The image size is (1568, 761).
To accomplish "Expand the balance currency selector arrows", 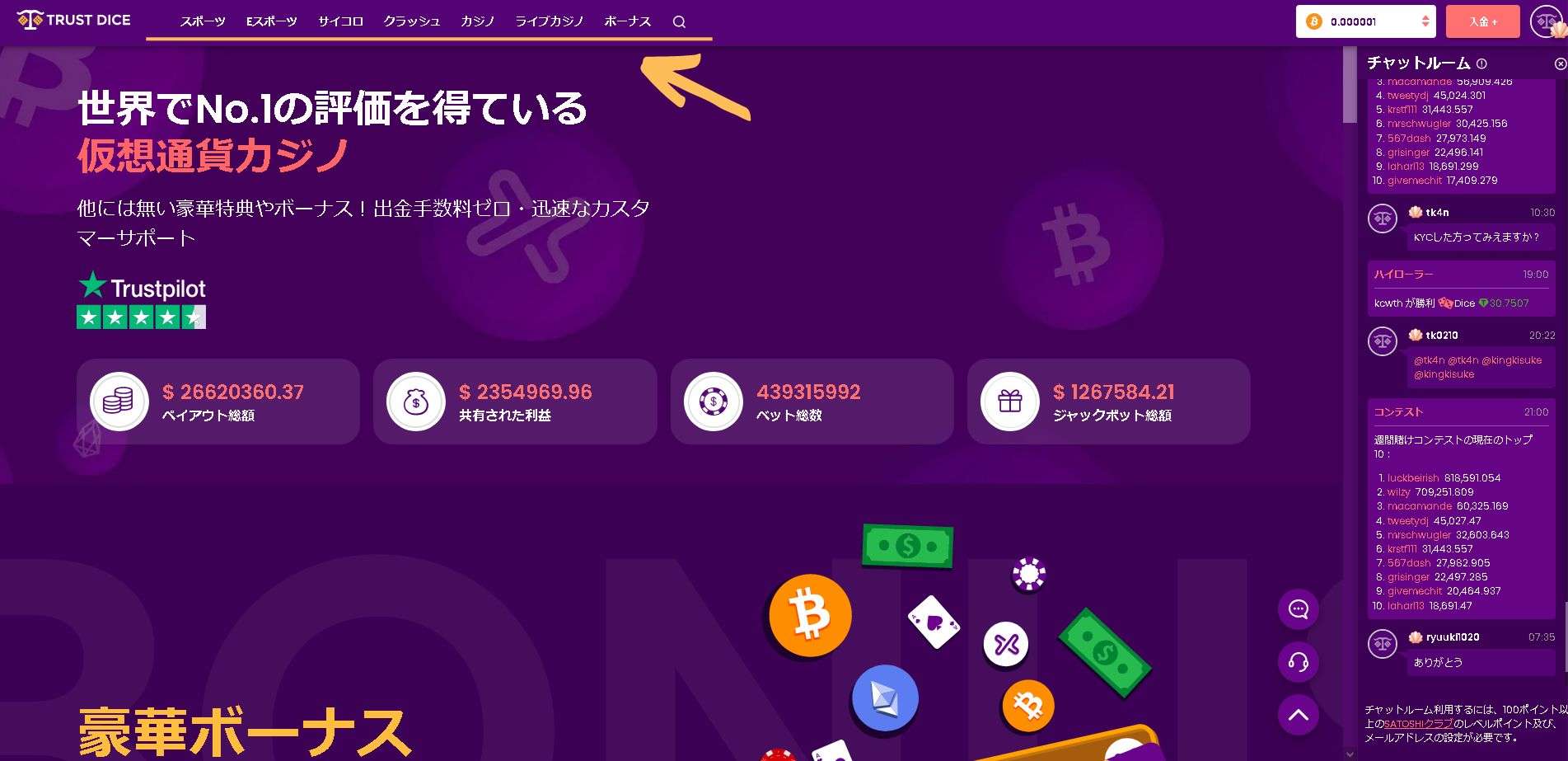I will 1425,21.
